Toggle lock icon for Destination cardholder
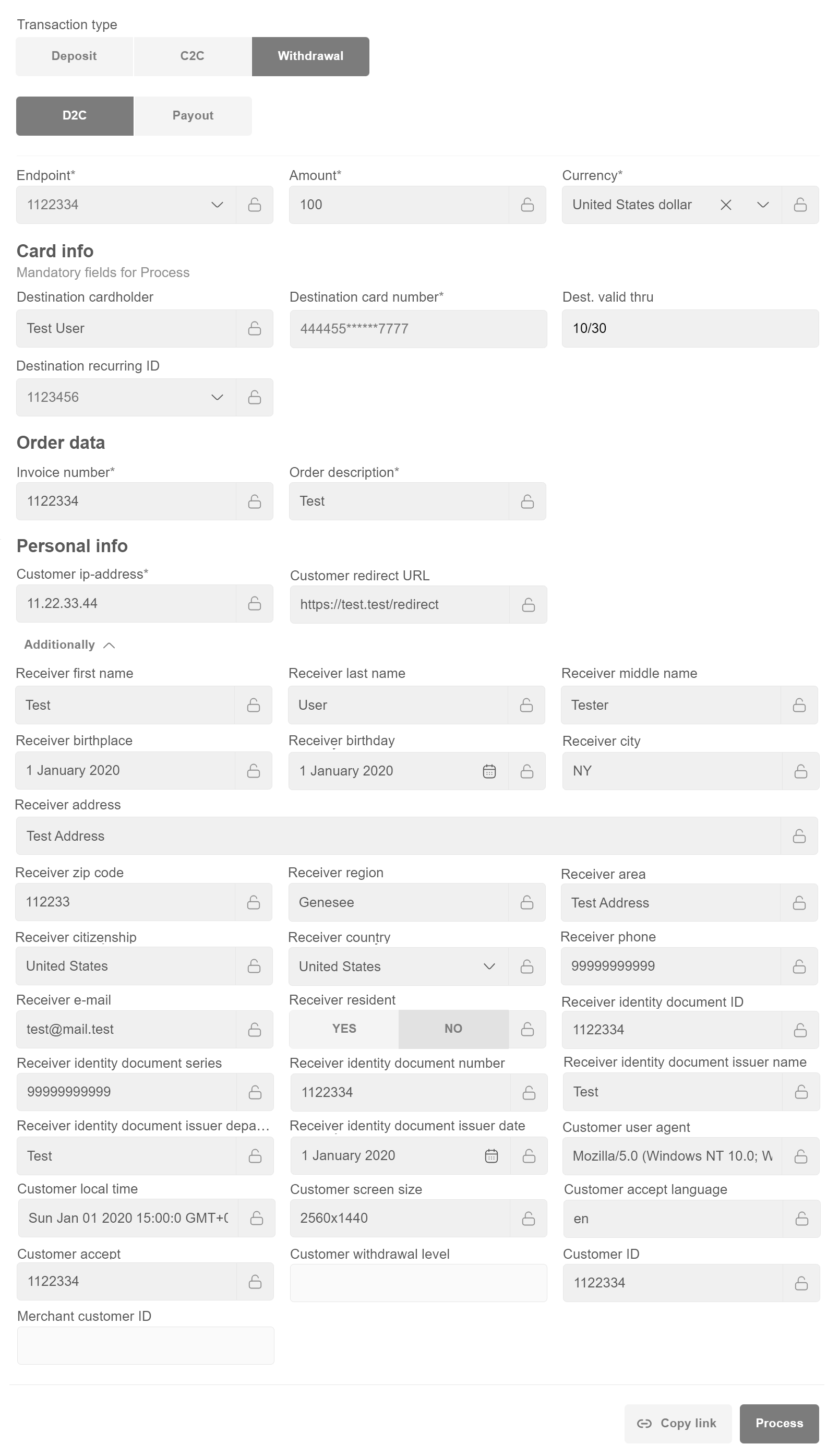 tap(254, 328)
